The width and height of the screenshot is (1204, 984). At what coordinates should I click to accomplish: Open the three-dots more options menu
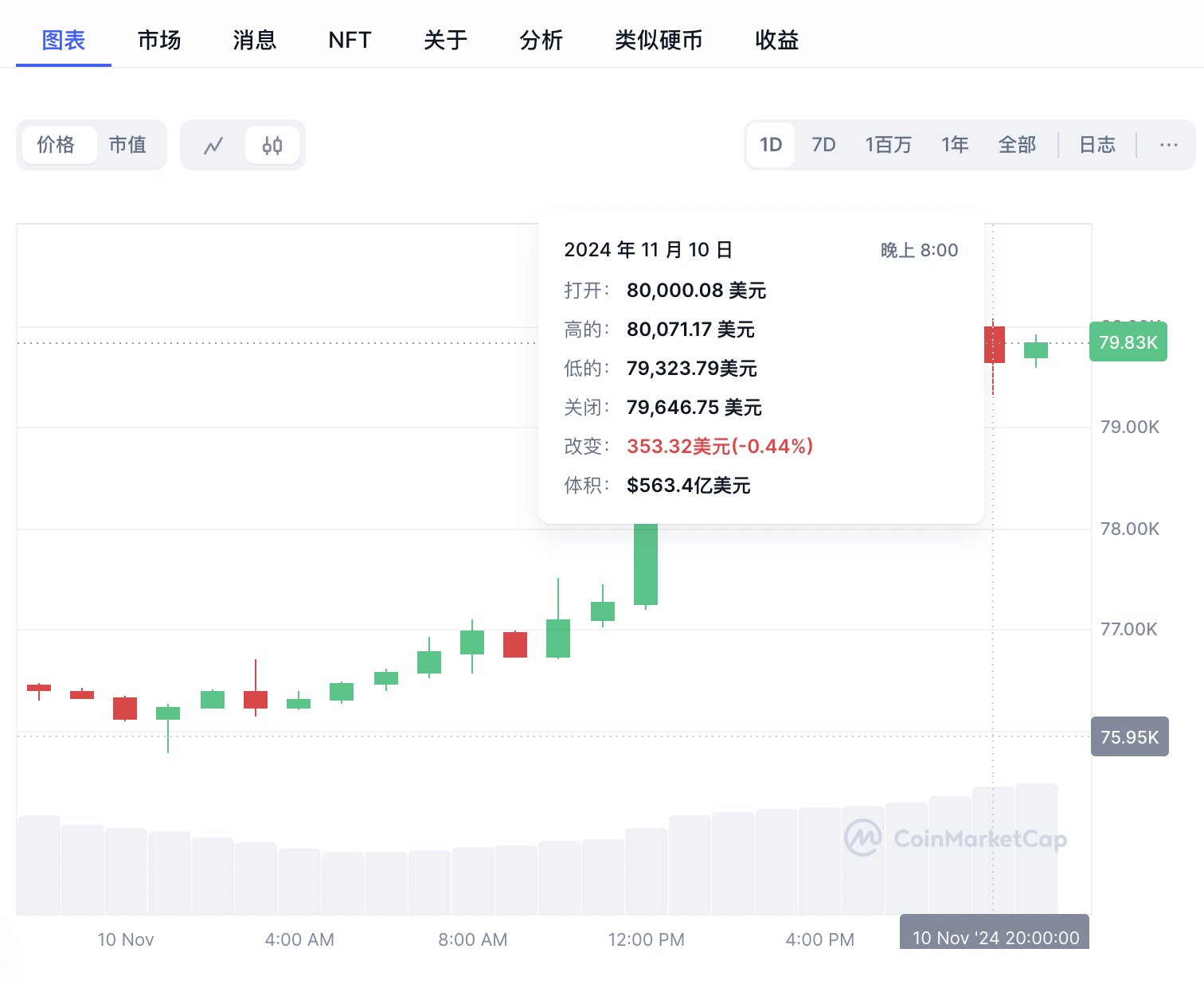point(1168,145)
